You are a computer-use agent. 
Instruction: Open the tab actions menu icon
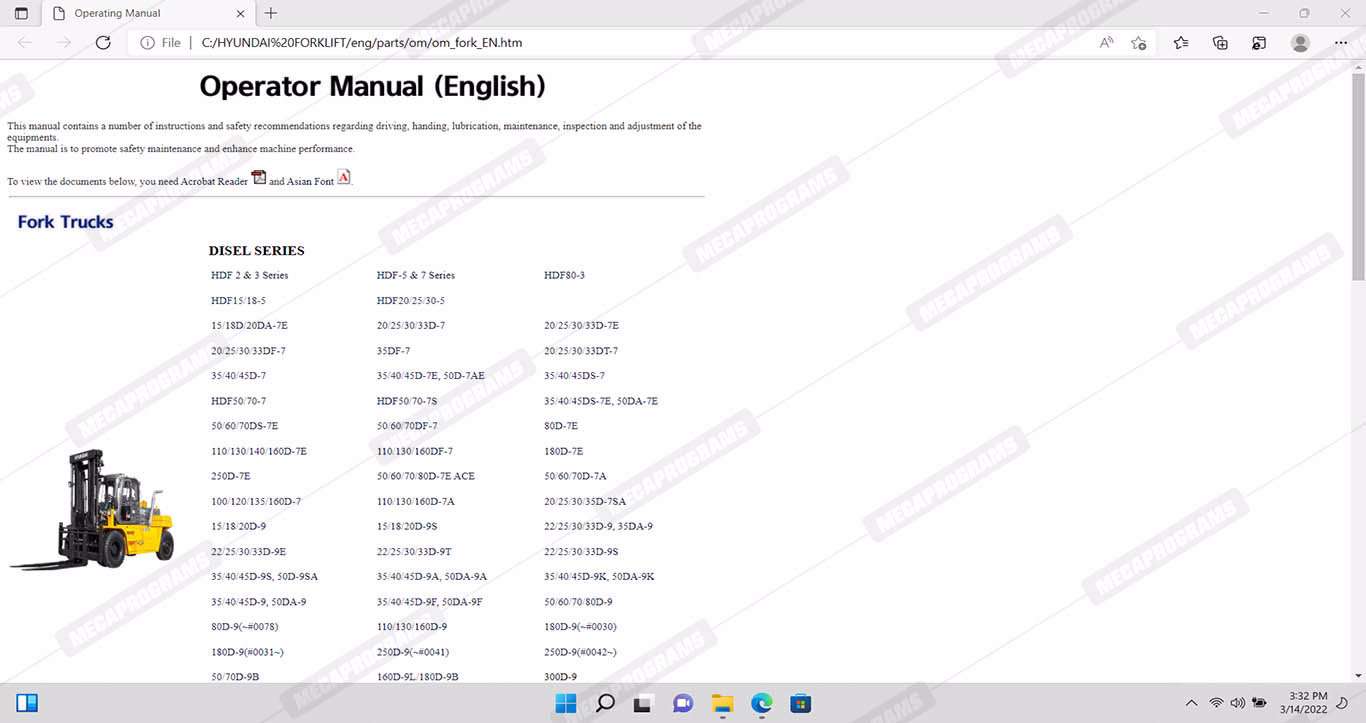pyautogui.click(x=21, y=13)
